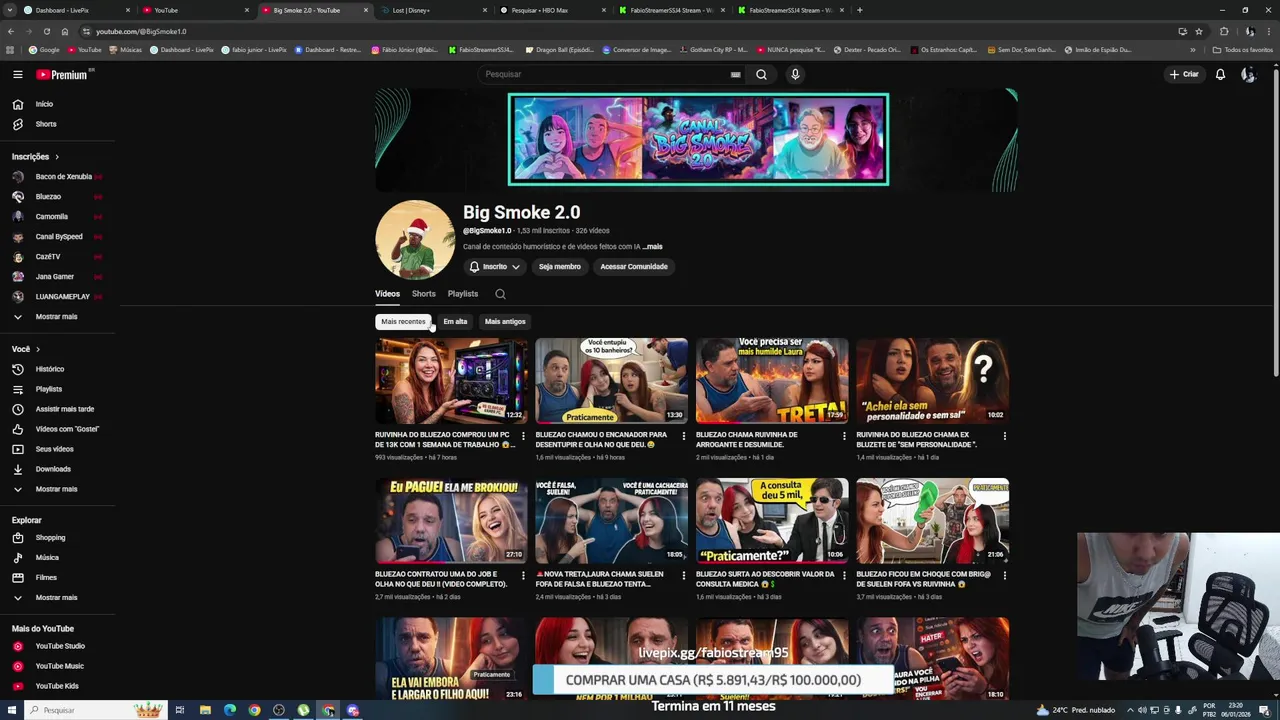Launch YouTube Kids
Screen dimensions: 1280x720
58,686
